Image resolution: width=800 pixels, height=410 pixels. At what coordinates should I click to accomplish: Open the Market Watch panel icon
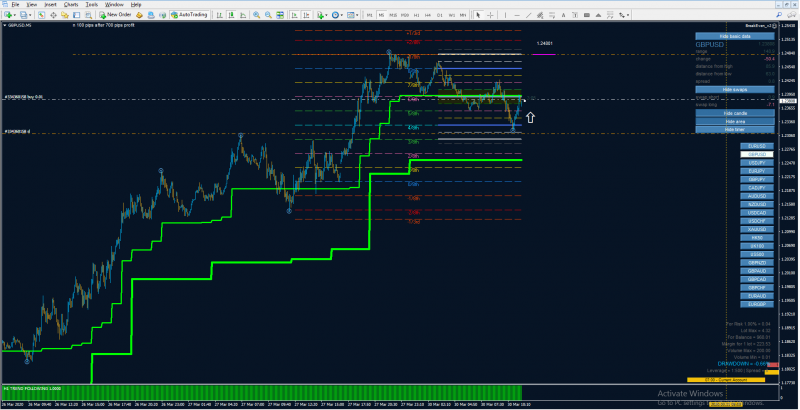click(41, 15)
